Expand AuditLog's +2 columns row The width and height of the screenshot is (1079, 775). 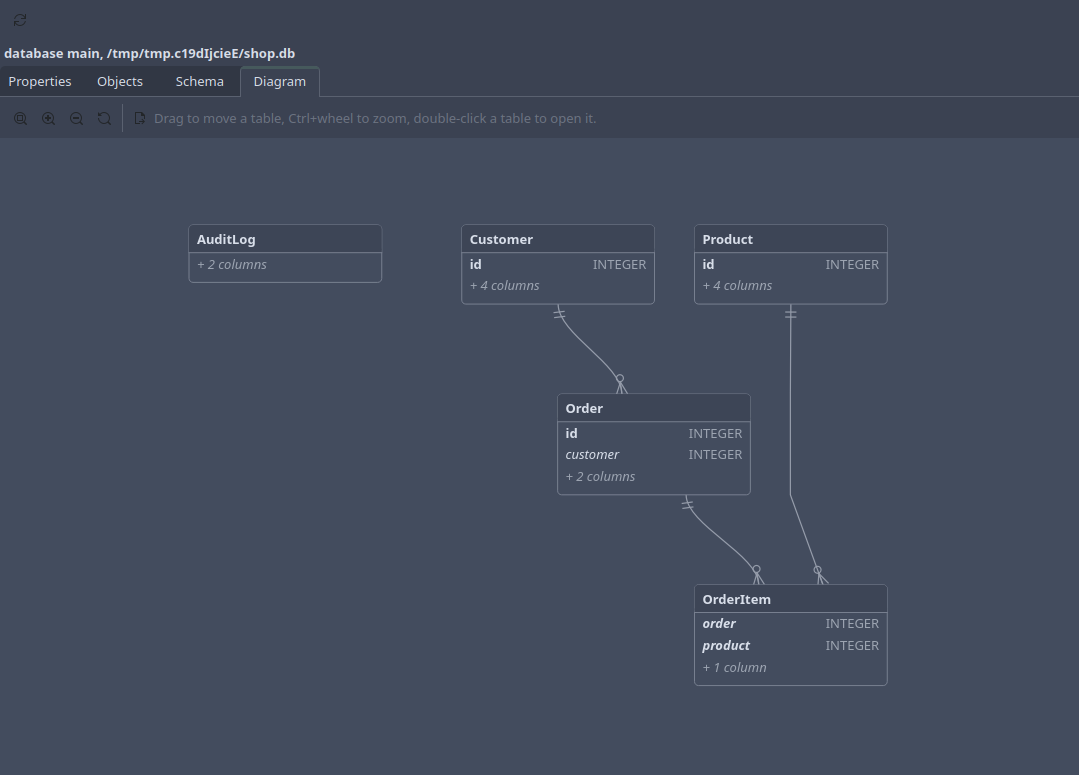pos(285,265)
